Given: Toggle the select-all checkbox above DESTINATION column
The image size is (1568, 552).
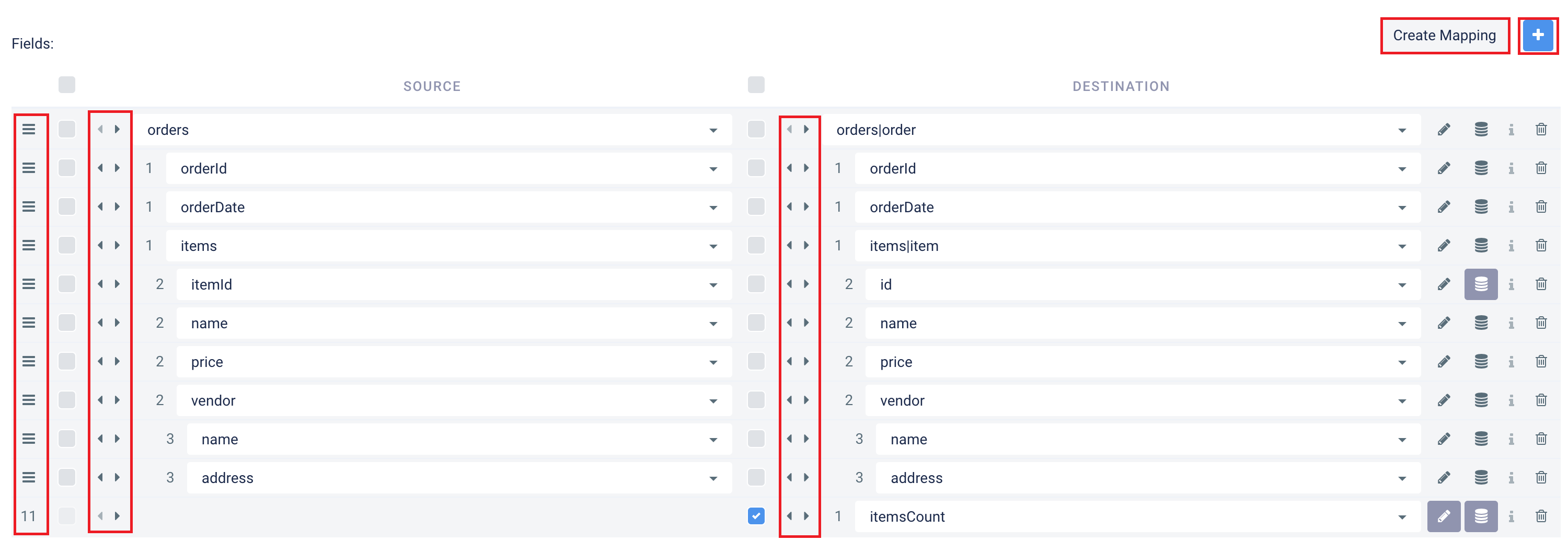Looking at the screenshot, I should [755, 85].
